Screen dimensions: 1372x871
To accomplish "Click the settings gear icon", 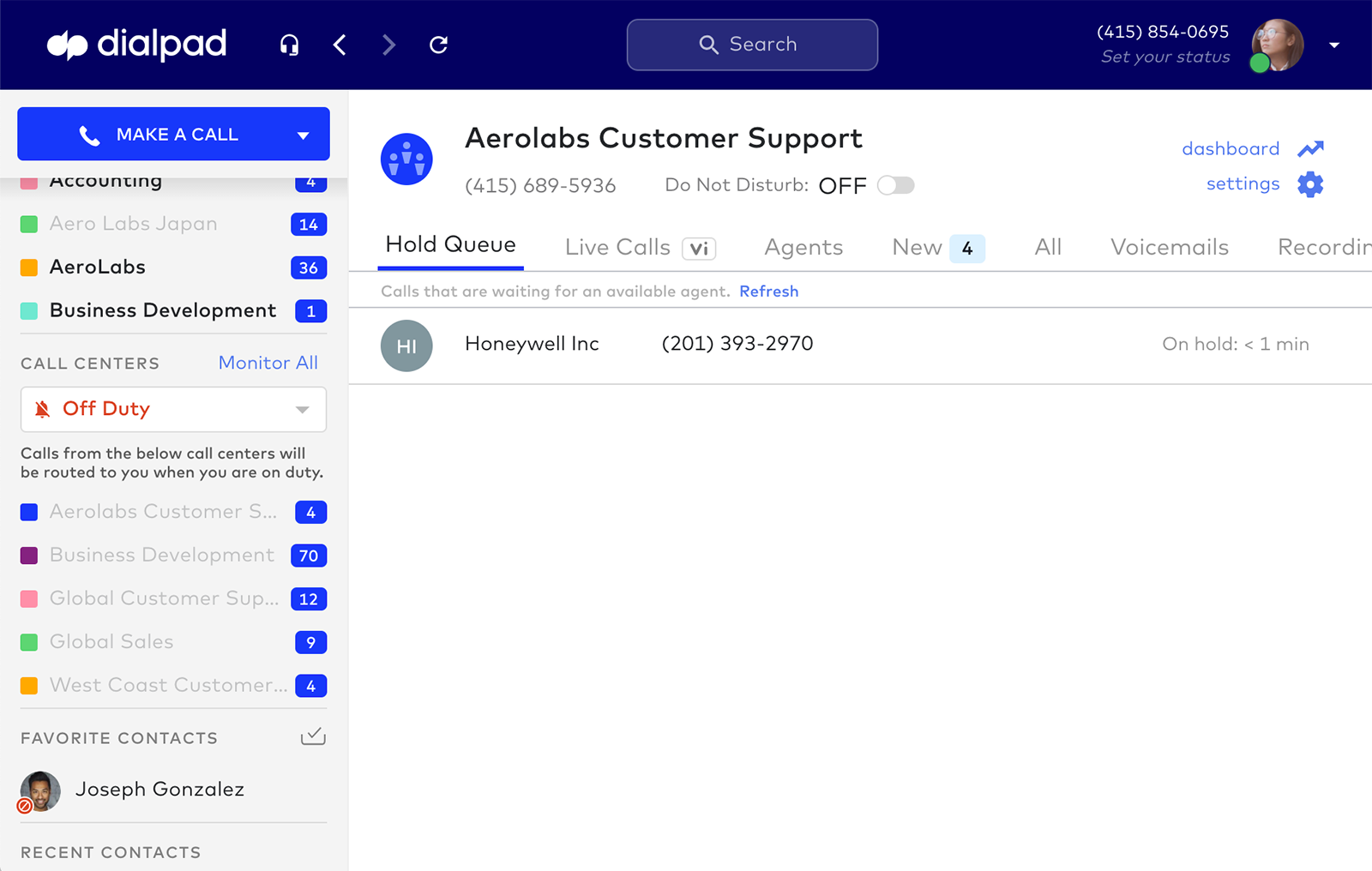I will coord(1310,184).
